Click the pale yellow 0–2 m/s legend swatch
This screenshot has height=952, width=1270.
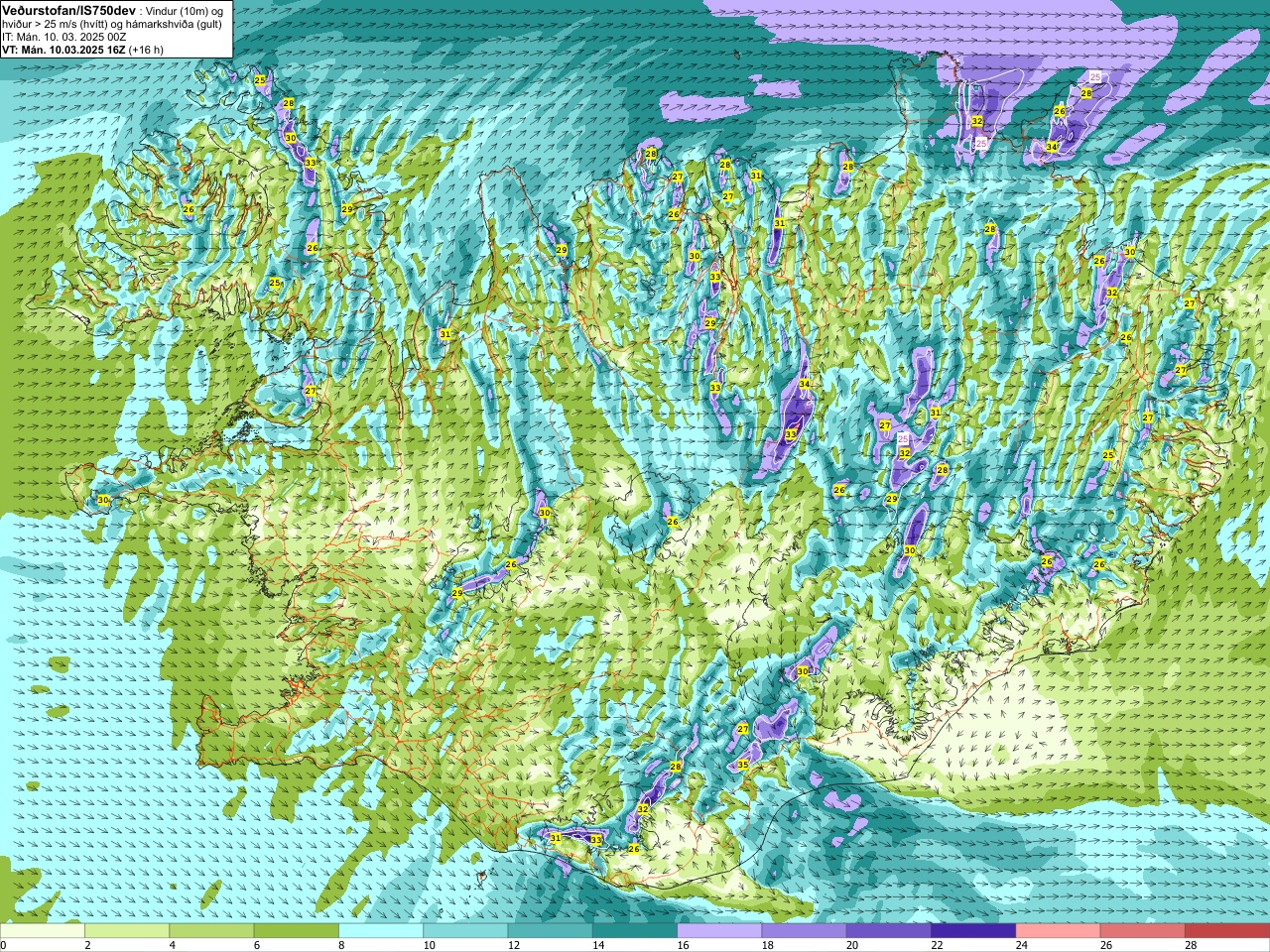point(43,930)
